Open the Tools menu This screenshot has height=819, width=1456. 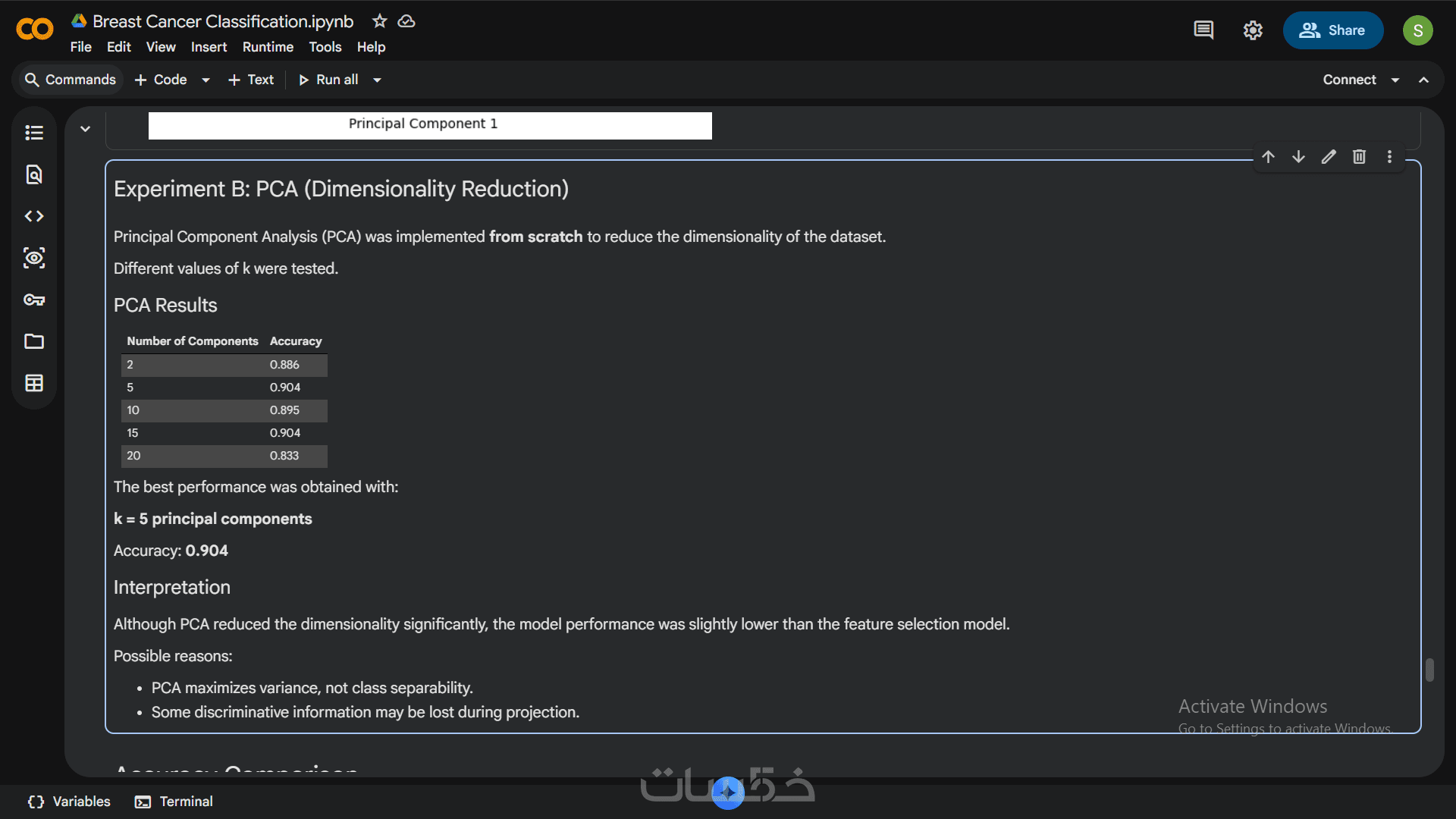325,47
